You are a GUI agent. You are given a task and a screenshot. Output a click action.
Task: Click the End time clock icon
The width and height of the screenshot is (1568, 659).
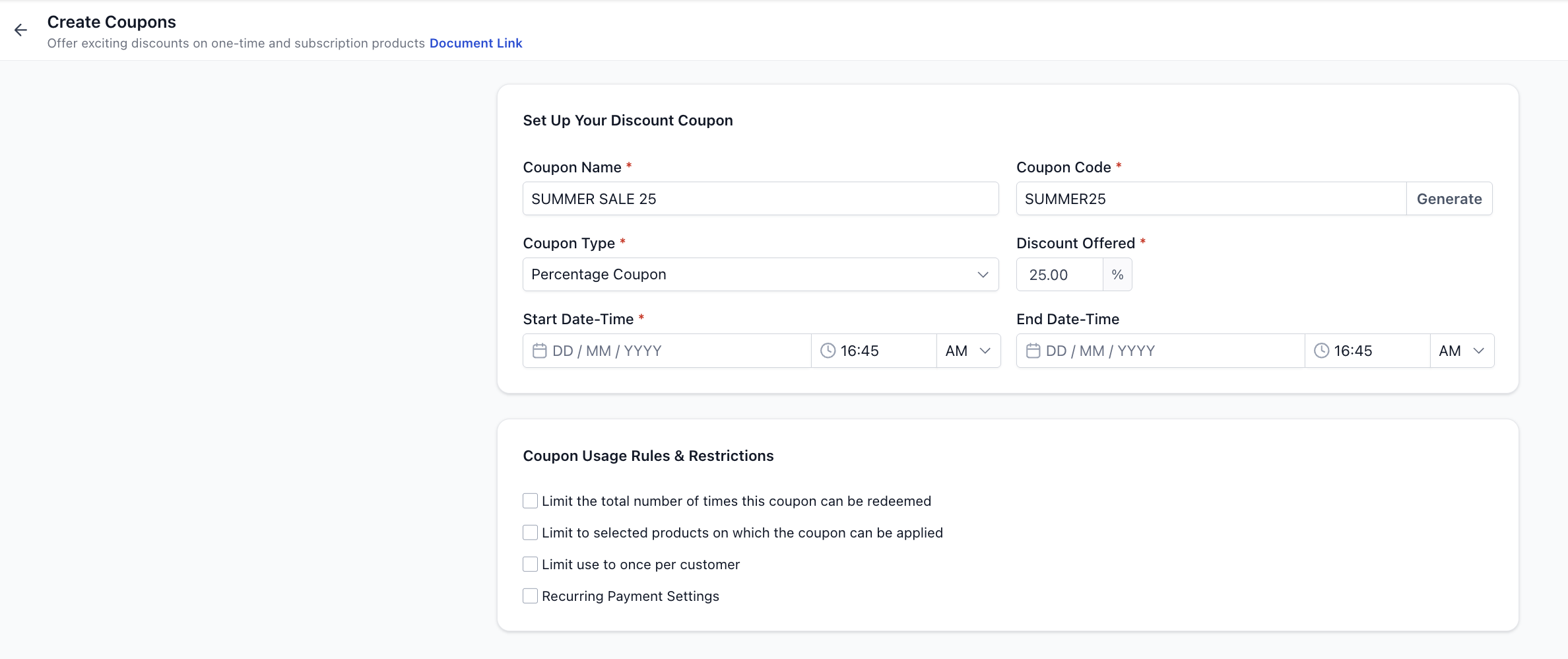(x=1321, y=351)
